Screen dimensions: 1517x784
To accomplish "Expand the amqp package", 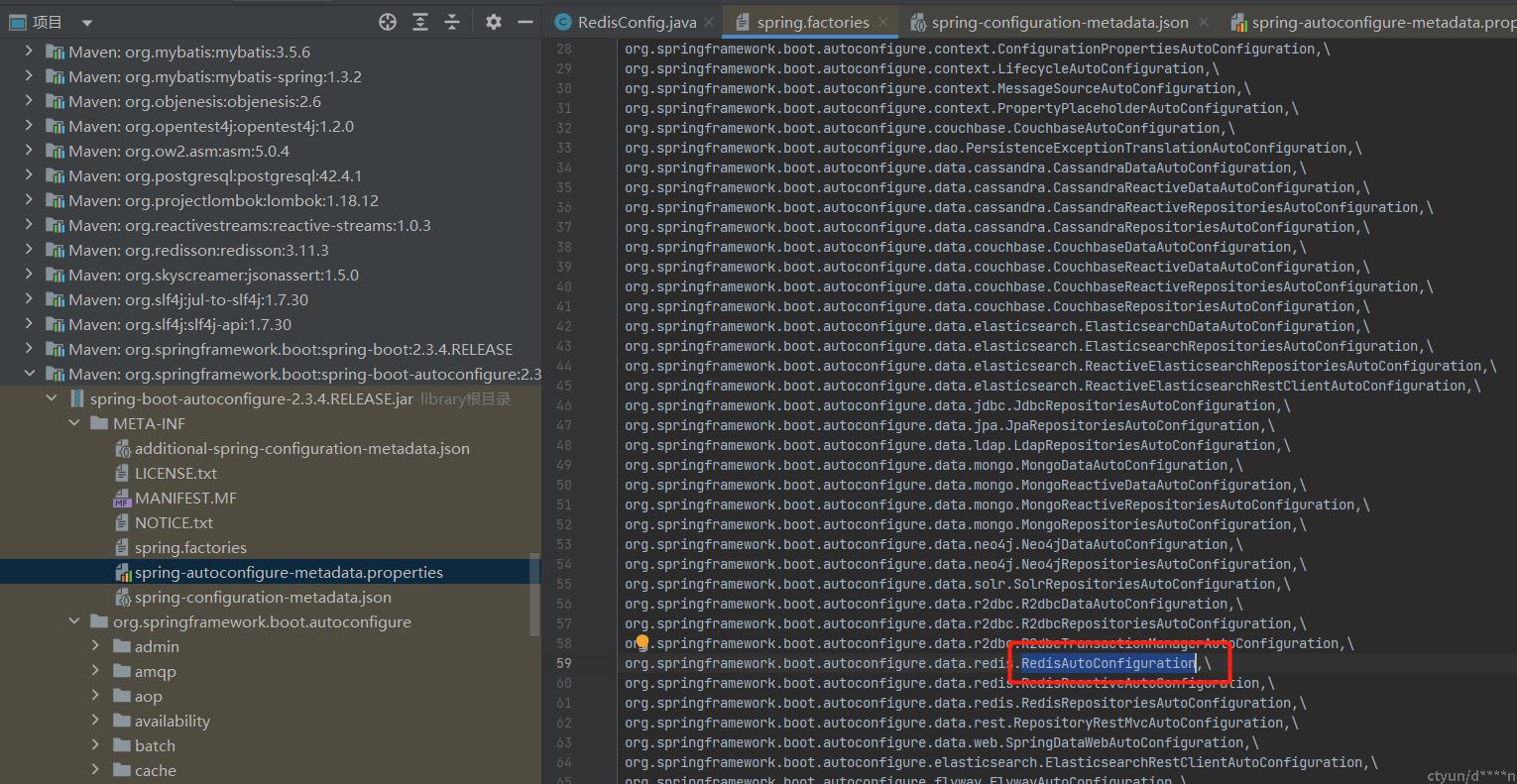I will (x=96, y=671).
